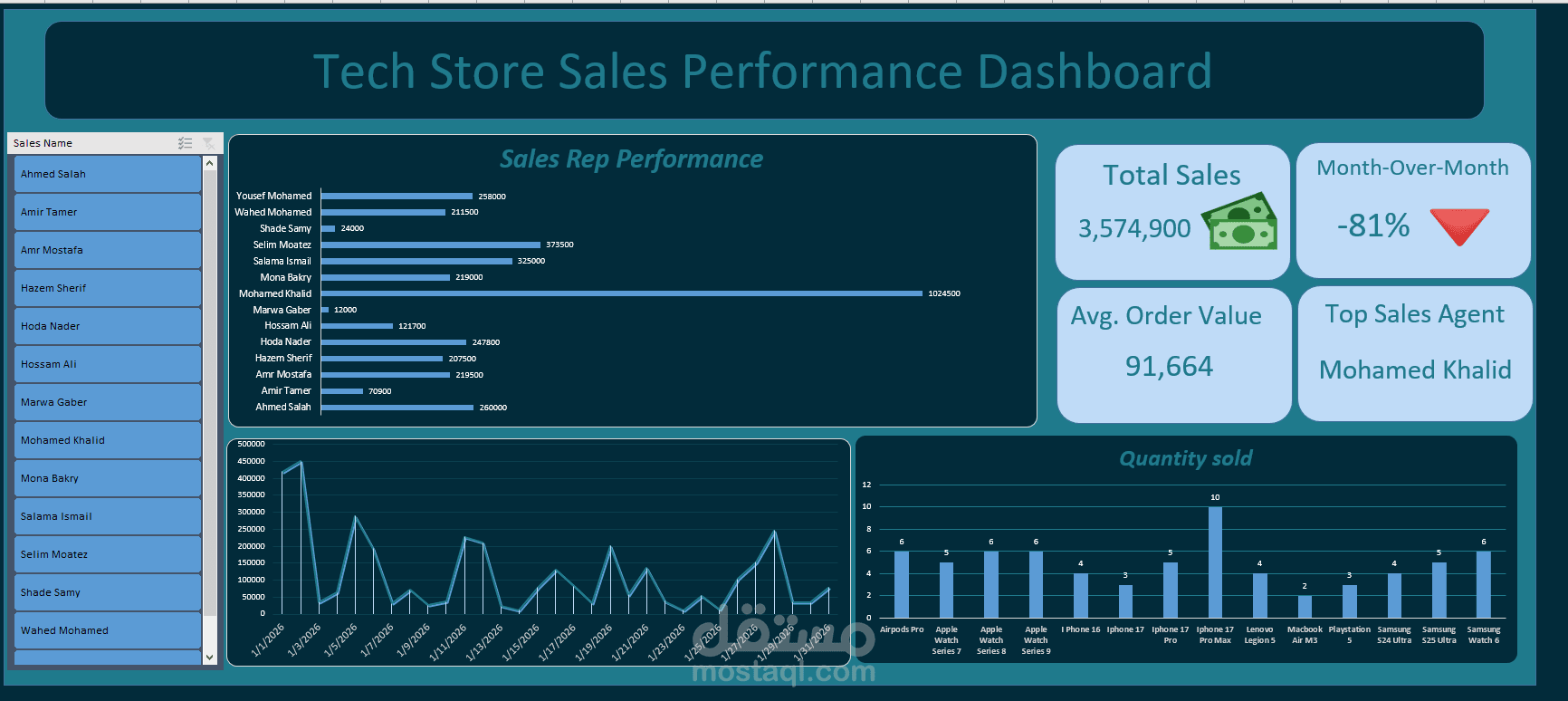Select the Total Sales card heading

[1171, 175]
